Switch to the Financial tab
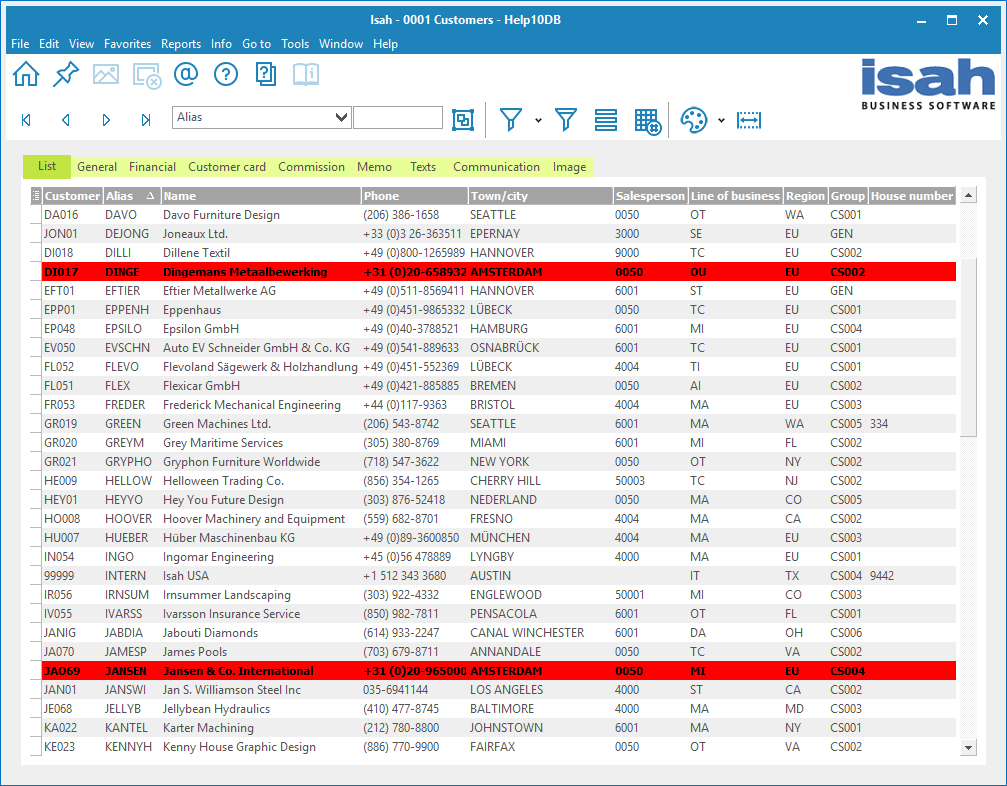Screen dimensions: 1007x786 pos(152,167)
